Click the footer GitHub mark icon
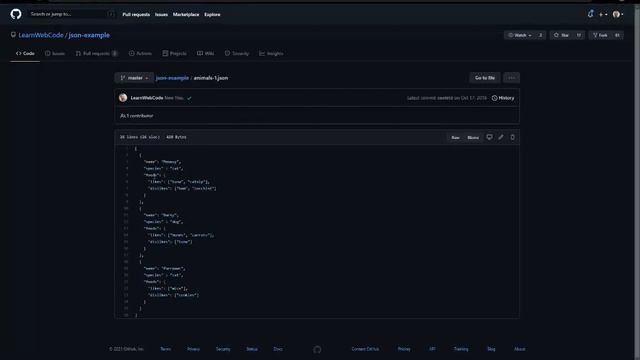 click(x=317, y=349)
